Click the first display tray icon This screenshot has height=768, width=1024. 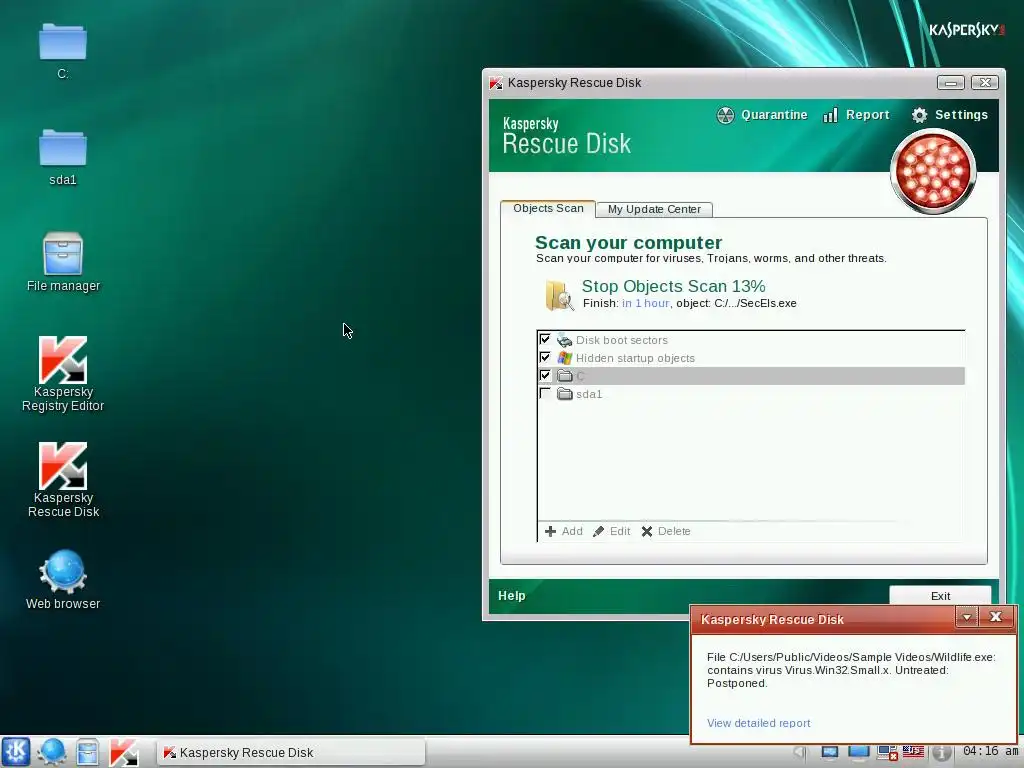click(829, 752)
